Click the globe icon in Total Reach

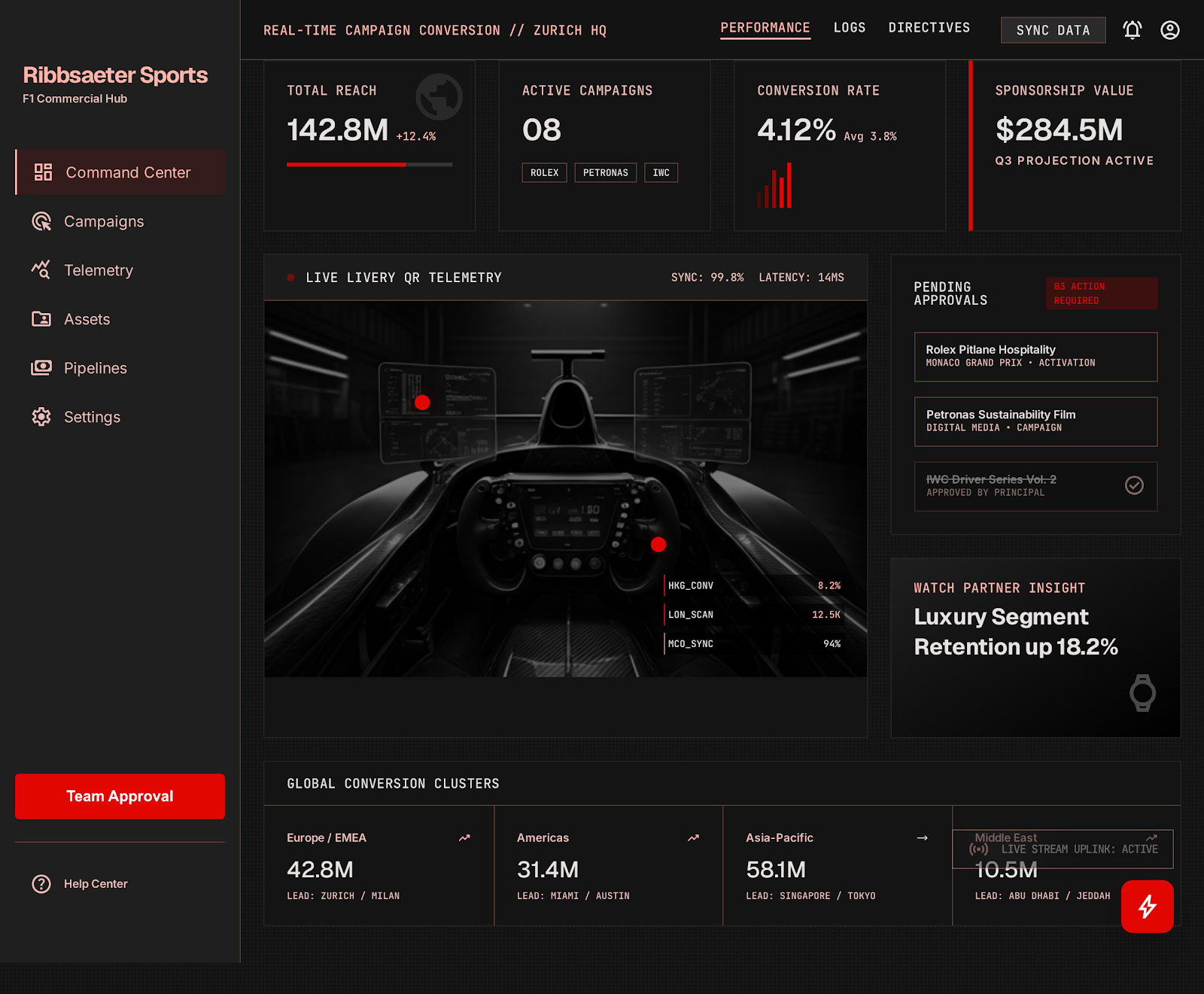coord(439,97)
